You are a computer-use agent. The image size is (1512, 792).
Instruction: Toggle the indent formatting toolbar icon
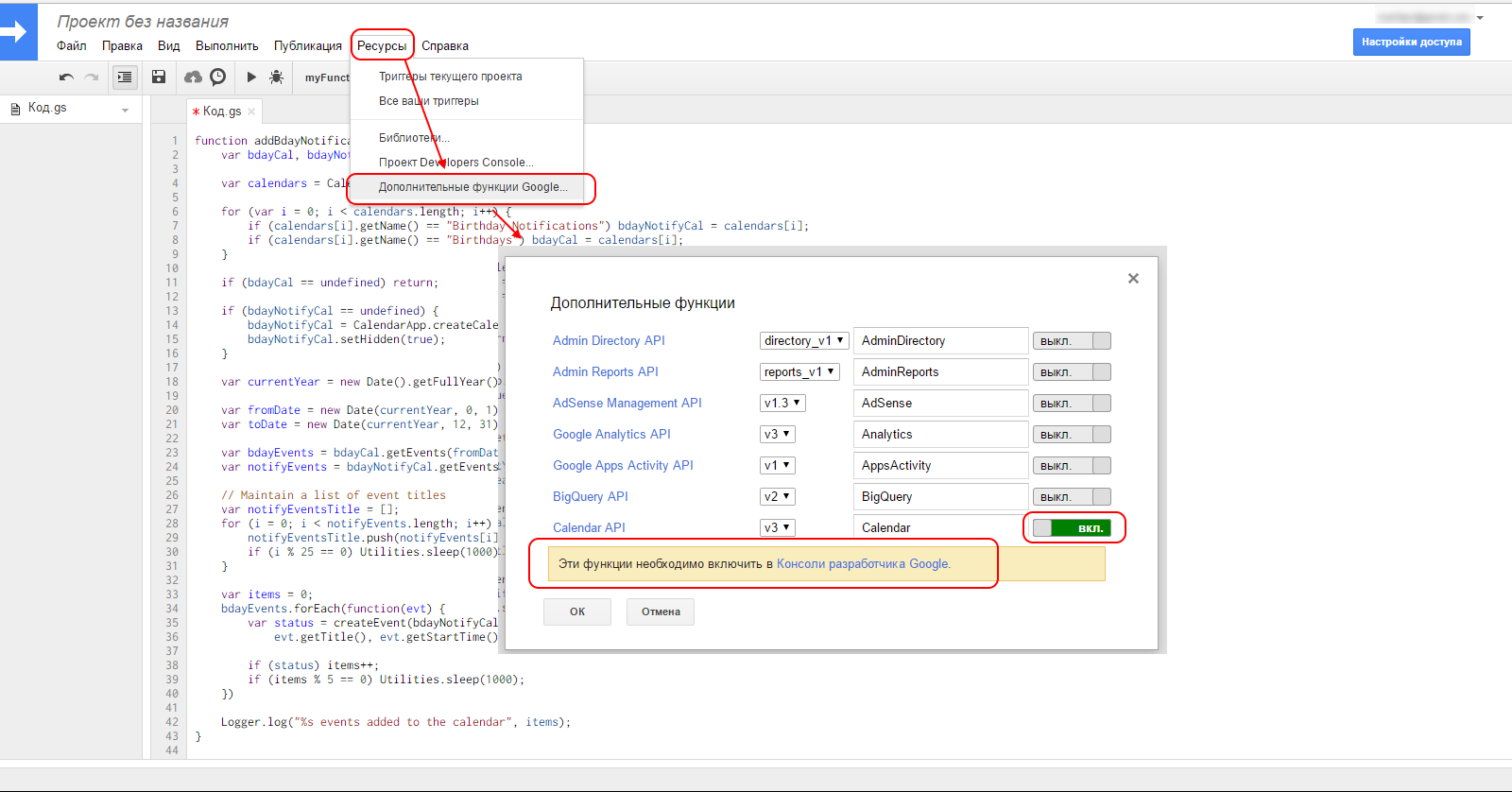click(125, 77)
